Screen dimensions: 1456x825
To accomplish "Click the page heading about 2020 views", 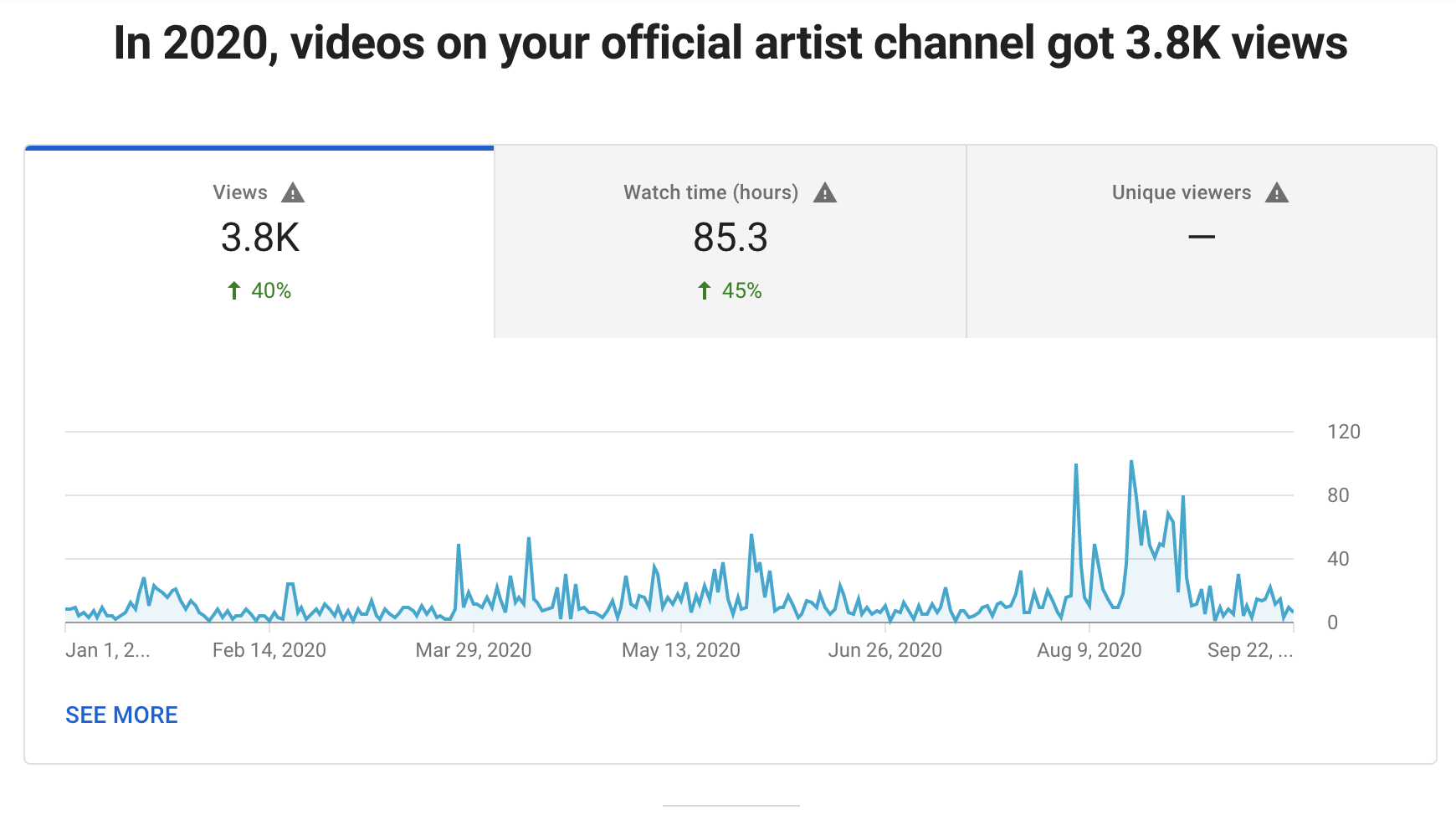I will click(731, 43).
